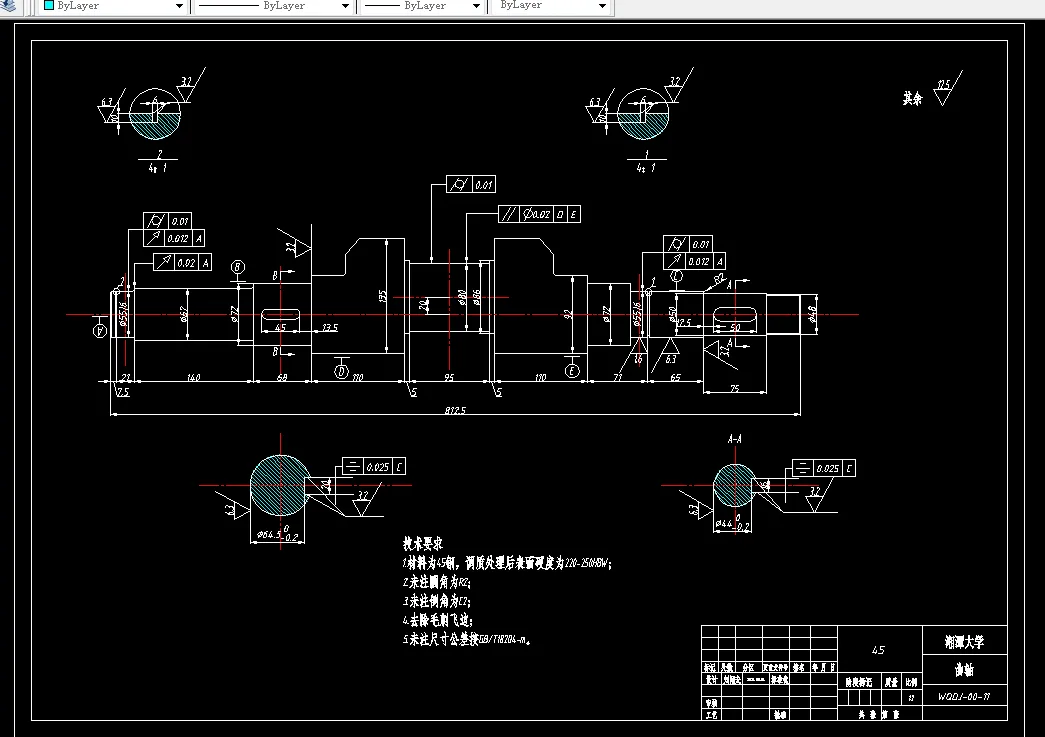Select the ø62 diameter dimension

pyautogui.click(x=183, y=314)
